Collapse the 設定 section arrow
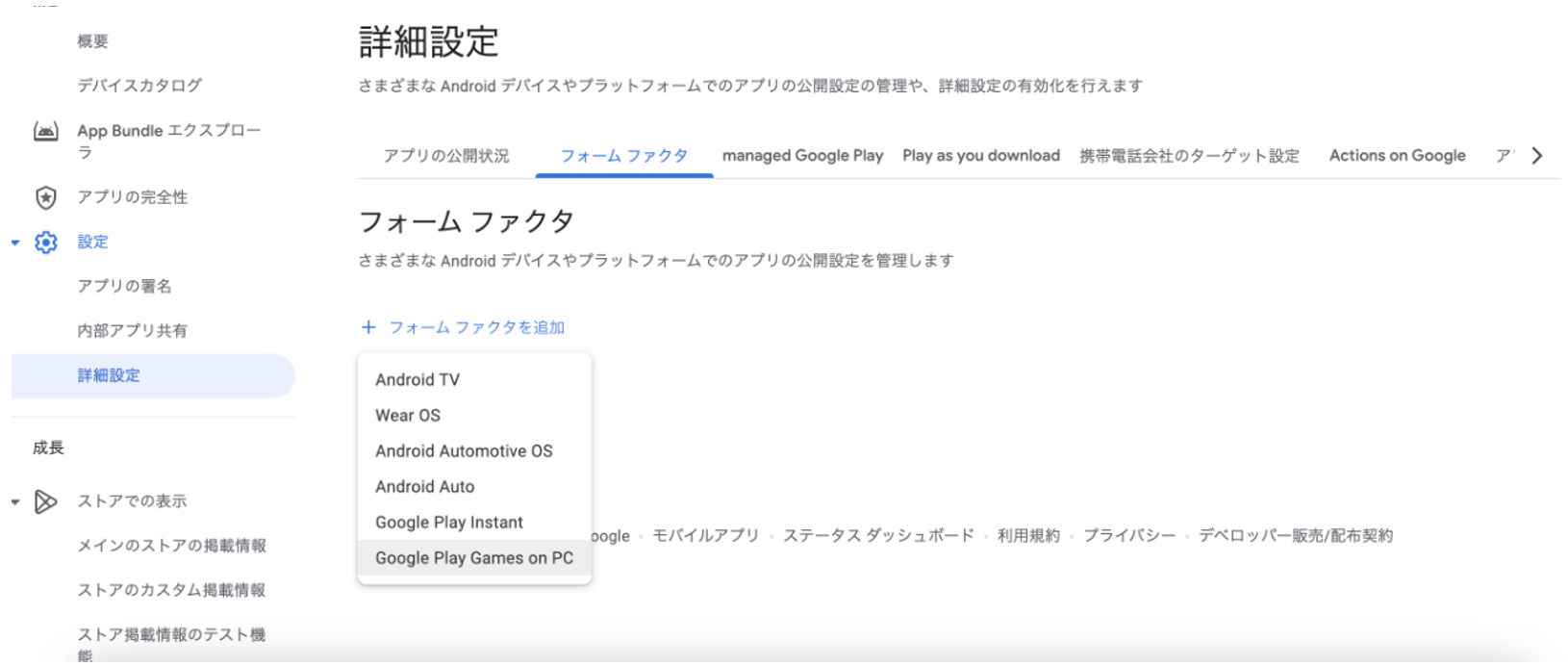This screenshot has height=666, width=1568. [x=15, y=243]
